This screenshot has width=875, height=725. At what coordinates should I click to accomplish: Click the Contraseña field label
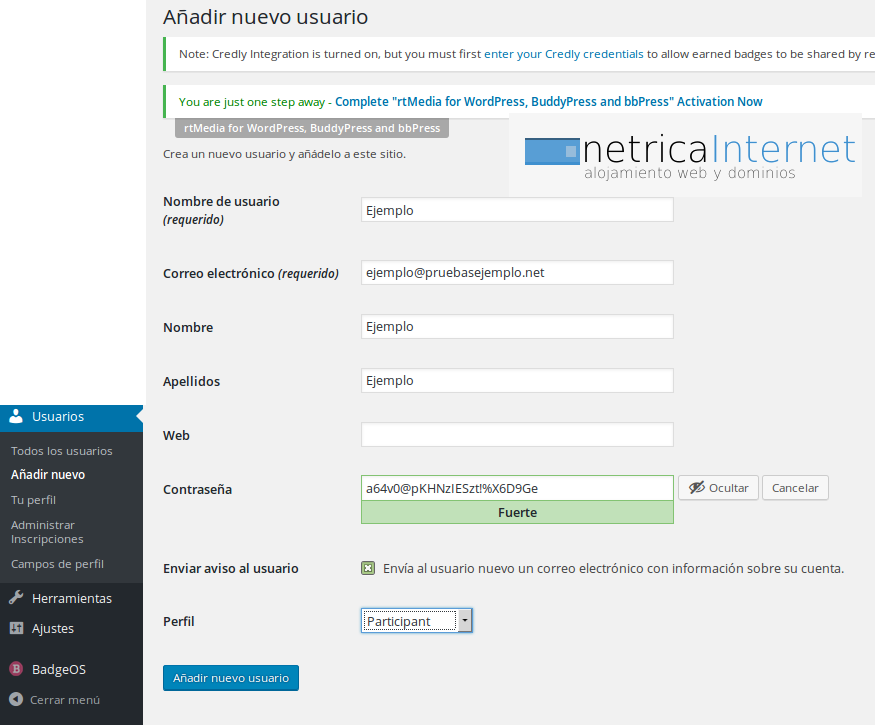pyautogui.click(x=197, y=489)
